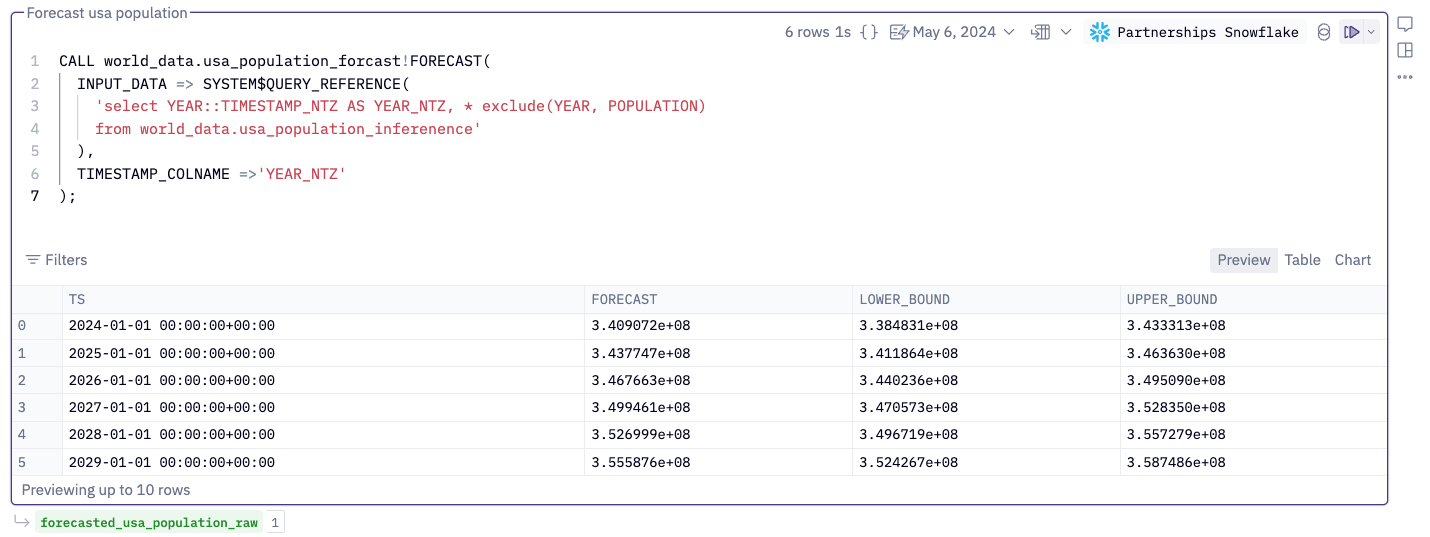Screen dimensions: 1430x537
Task: Switch to the Preview tab
Action: coord(1244,260)
